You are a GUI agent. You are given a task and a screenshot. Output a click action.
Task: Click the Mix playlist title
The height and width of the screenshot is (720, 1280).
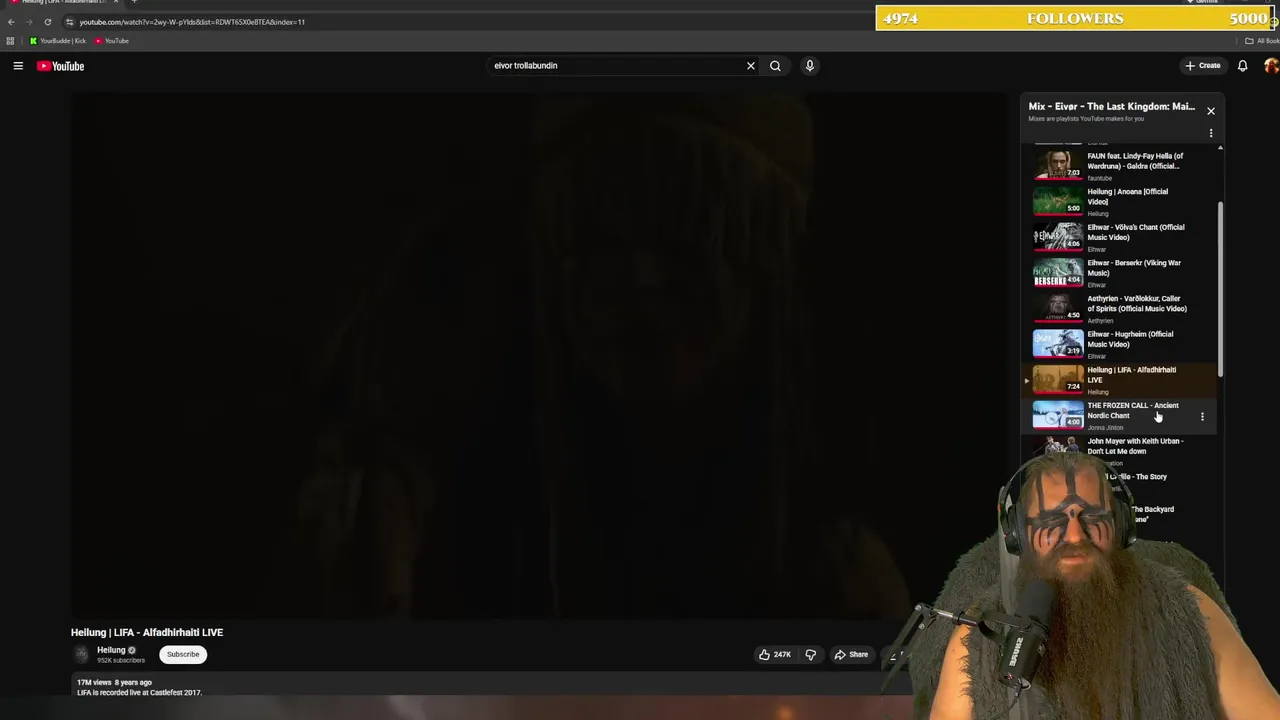(x=1111, y=106)
